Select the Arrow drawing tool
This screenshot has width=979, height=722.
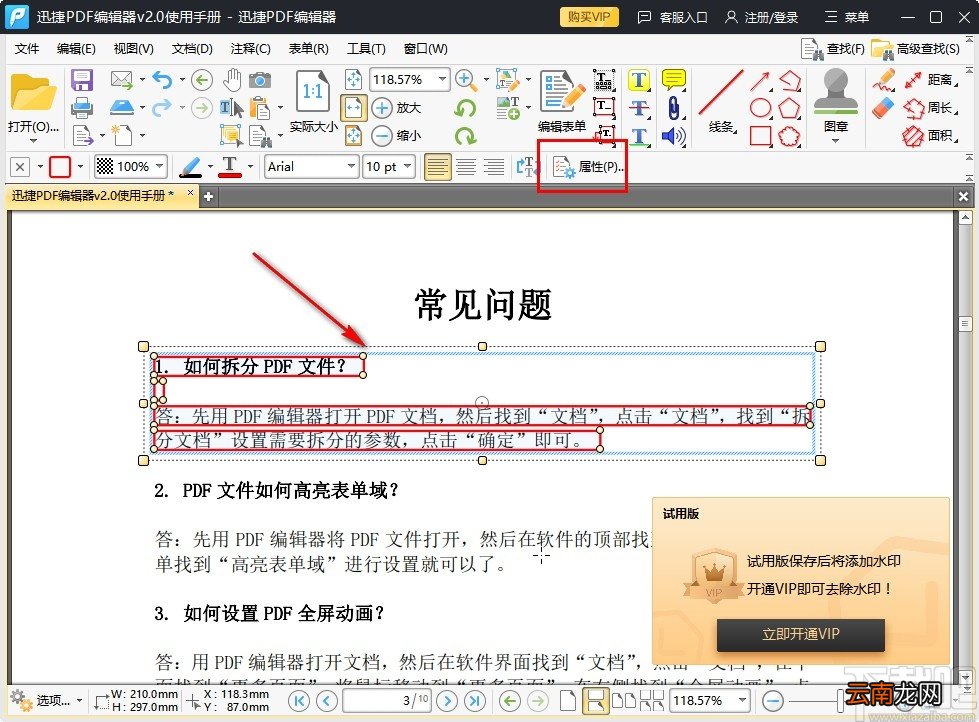coord(760,81)
